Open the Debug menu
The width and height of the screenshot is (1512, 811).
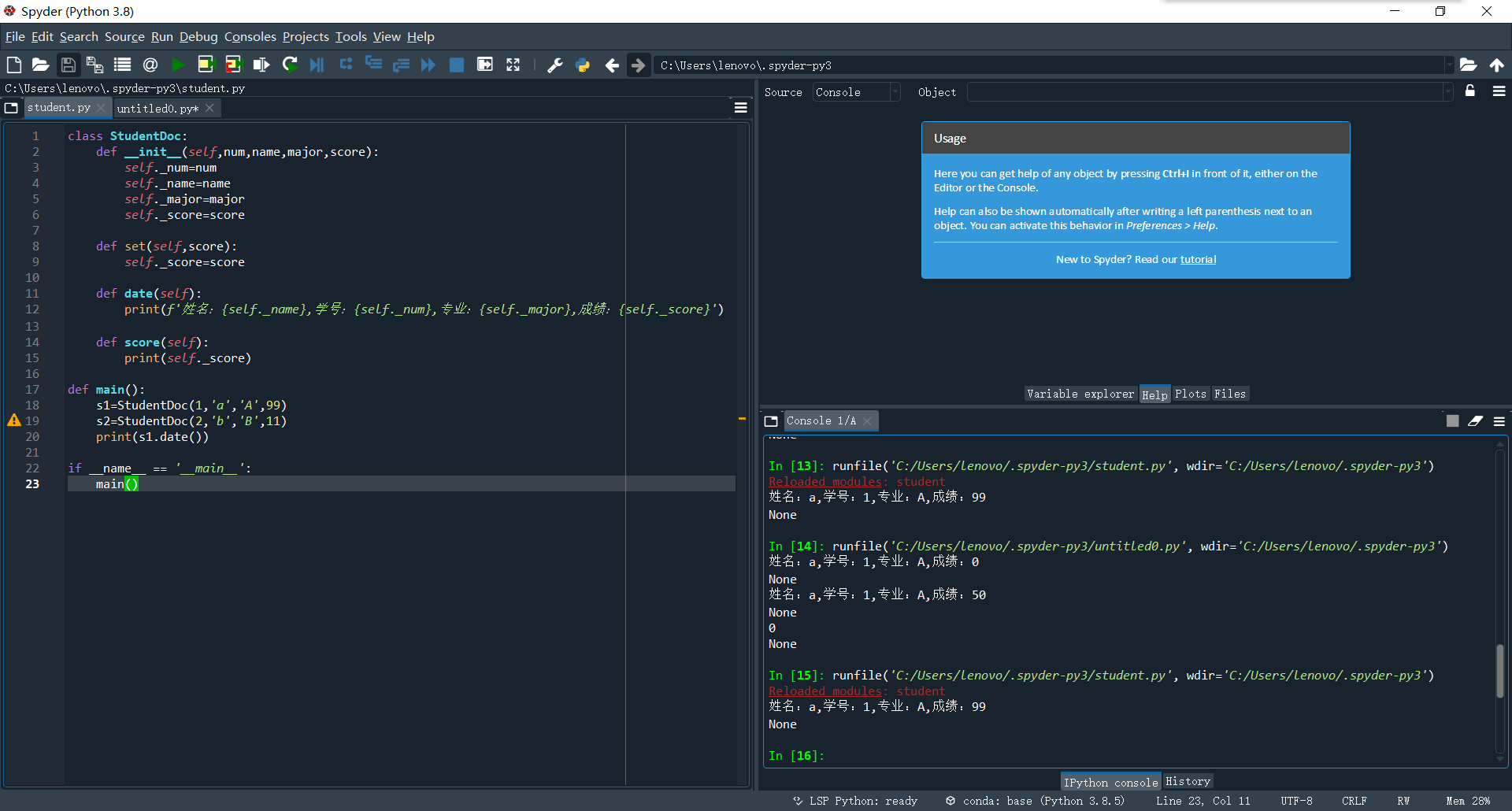point(198,36)
